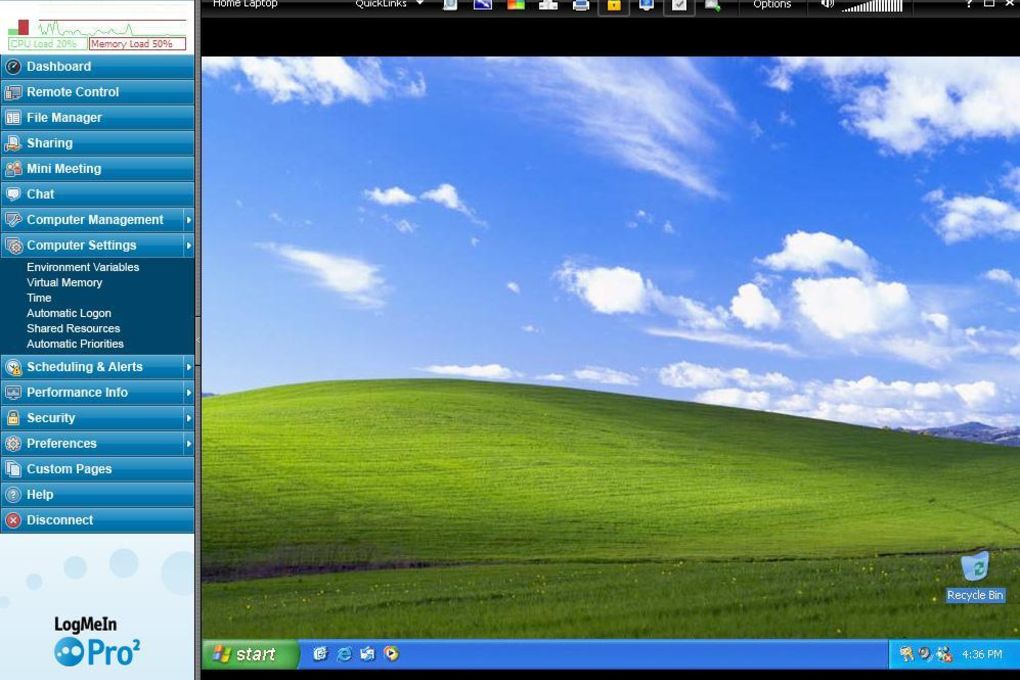Launch Windows Media Player from quick launch
The image size is (1020, 680).
tap(392, 653)
